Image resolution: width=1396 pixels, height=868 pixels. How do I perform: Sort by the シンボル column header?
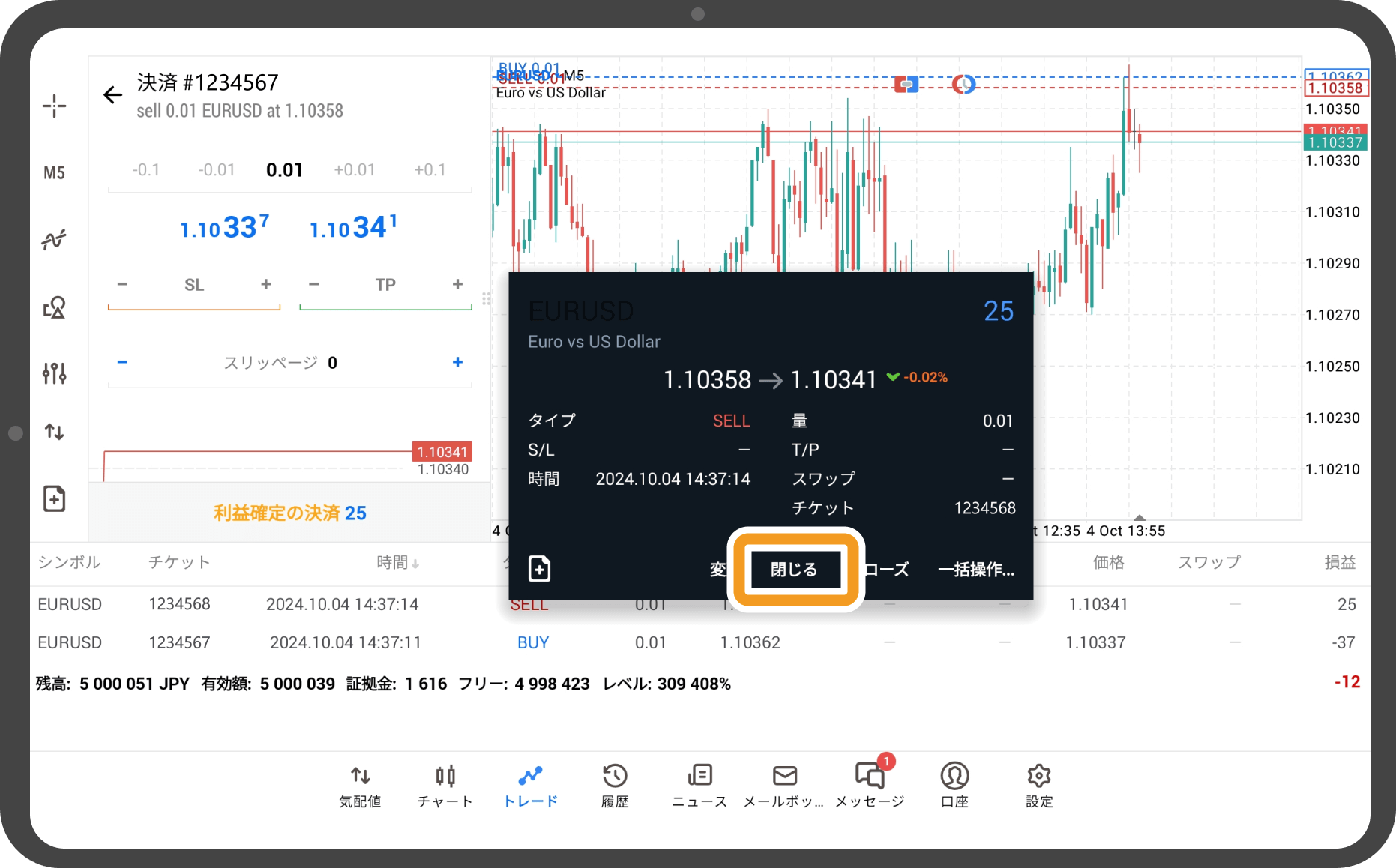pyautogui.click(x=69, y=562)
